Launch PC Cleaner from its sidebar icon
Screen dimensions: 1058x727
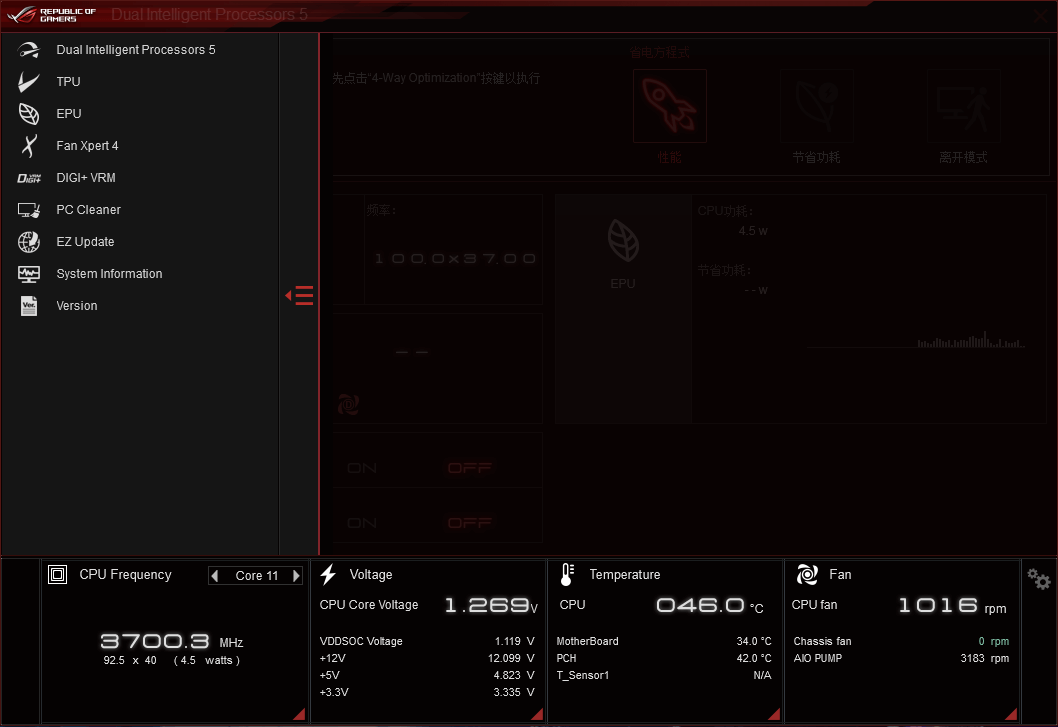tap(29, 210)
